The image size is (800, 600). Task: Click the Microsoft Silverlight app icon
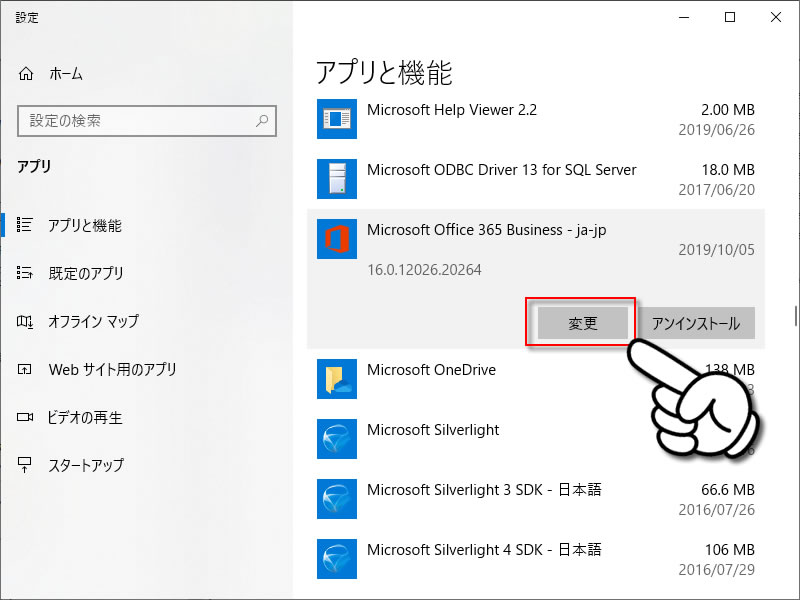point(337,439)
